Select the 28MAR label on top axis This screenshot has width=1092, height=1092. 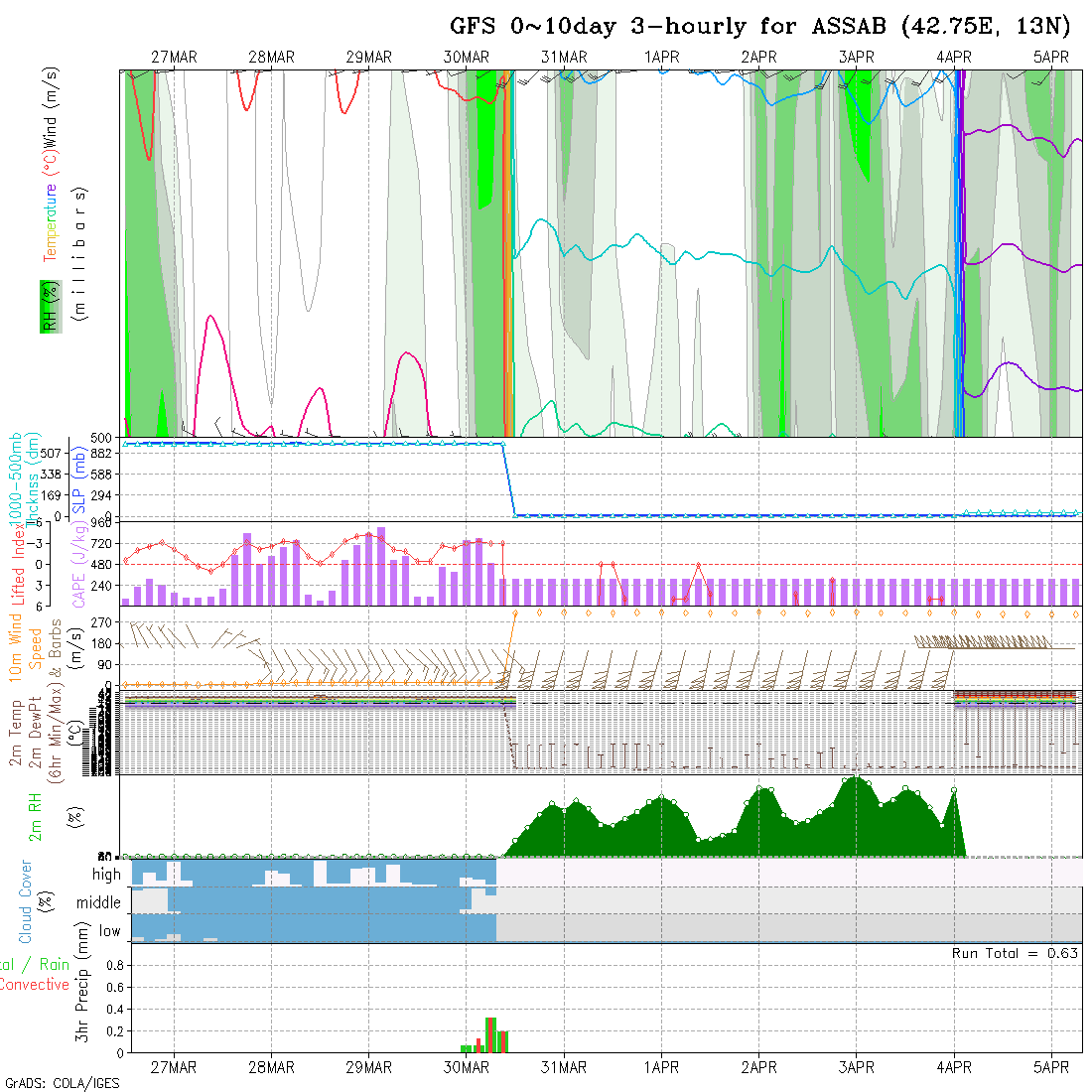(x=272, y=58)
